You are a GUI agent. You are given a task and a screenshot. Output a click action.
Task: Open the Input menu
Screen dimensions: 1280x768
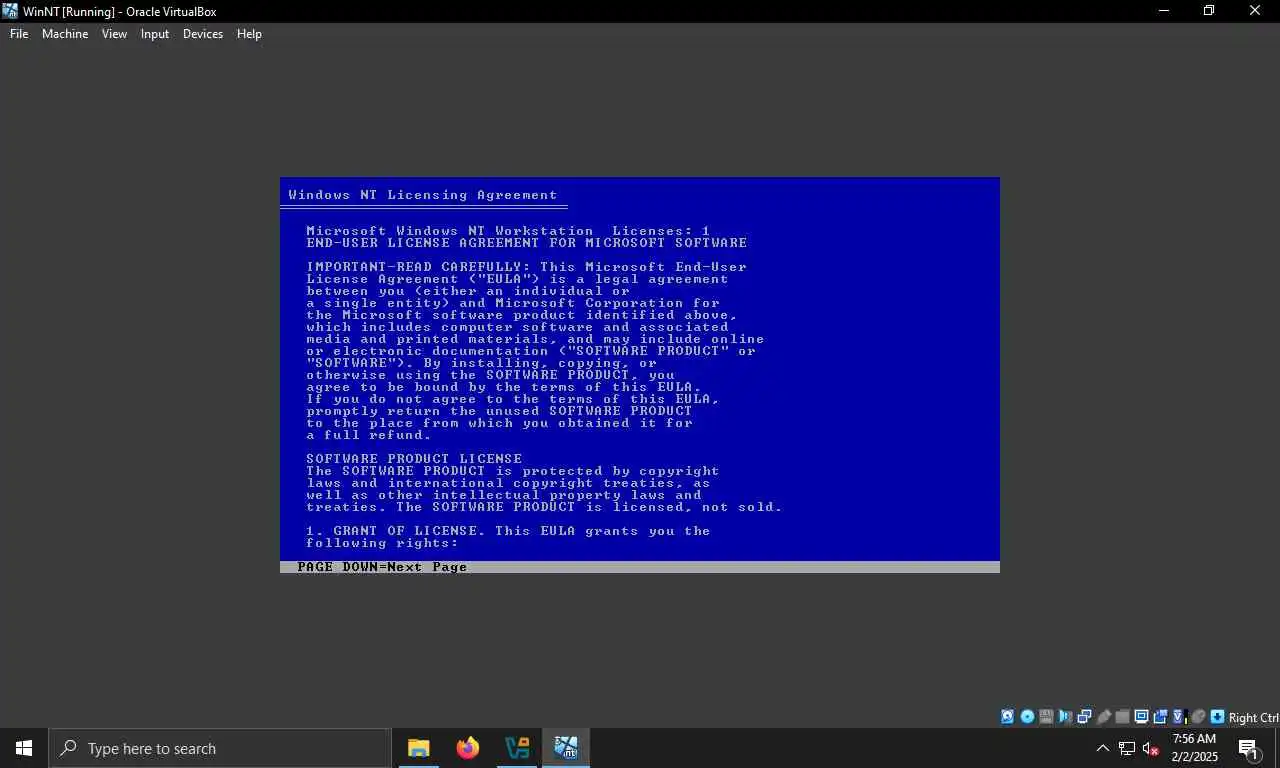pos(154,34)
